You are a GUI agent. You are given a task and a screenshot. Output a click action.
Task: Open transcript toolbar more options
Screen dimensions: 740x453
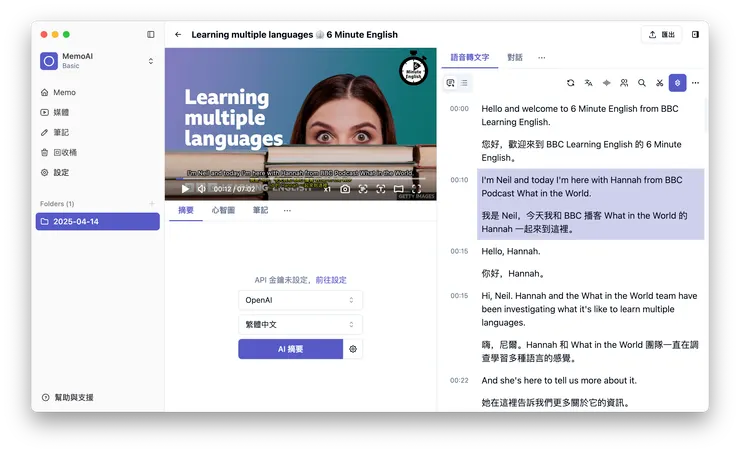click(695, 83)
